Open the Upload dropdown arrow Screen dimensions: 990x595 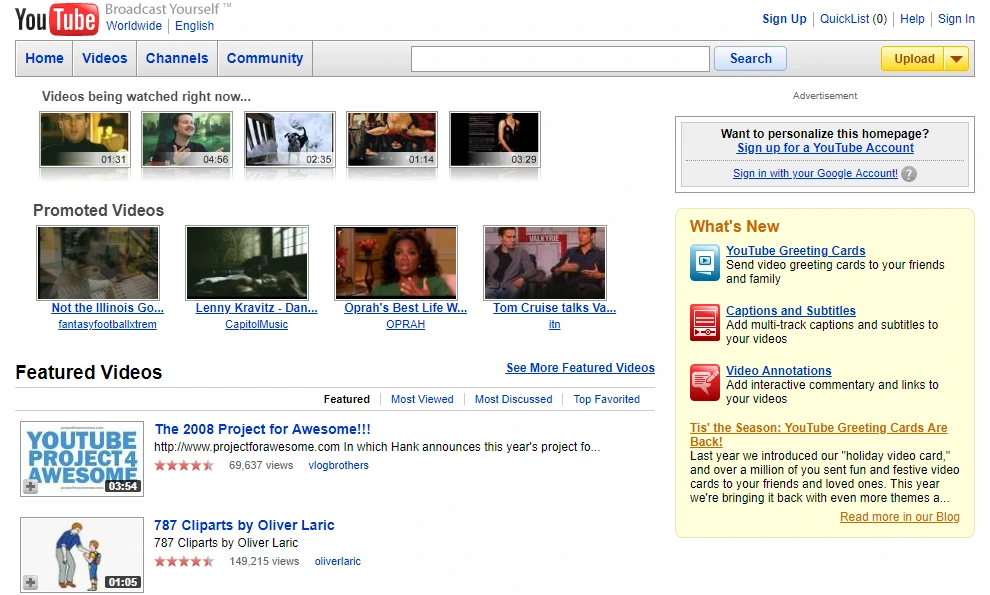coord(956,59)
